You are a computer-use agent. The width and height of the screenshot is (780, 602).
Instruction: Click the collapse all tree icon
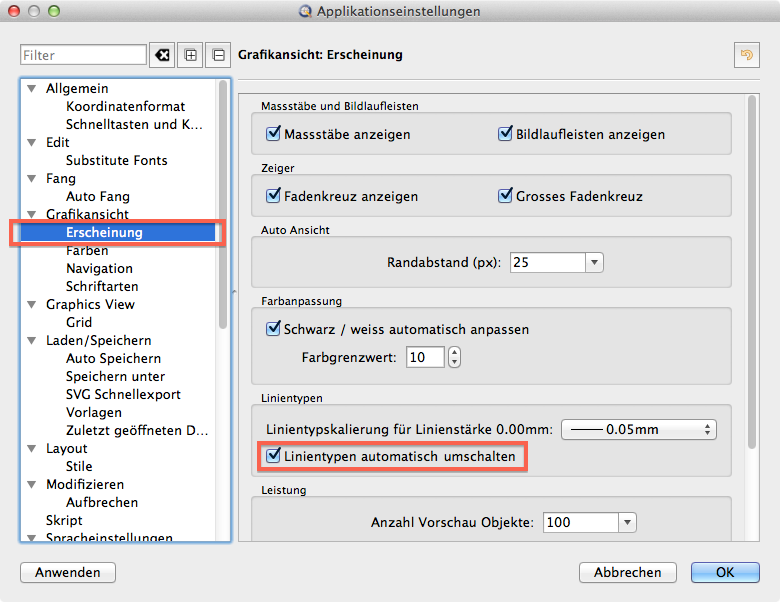218,55
